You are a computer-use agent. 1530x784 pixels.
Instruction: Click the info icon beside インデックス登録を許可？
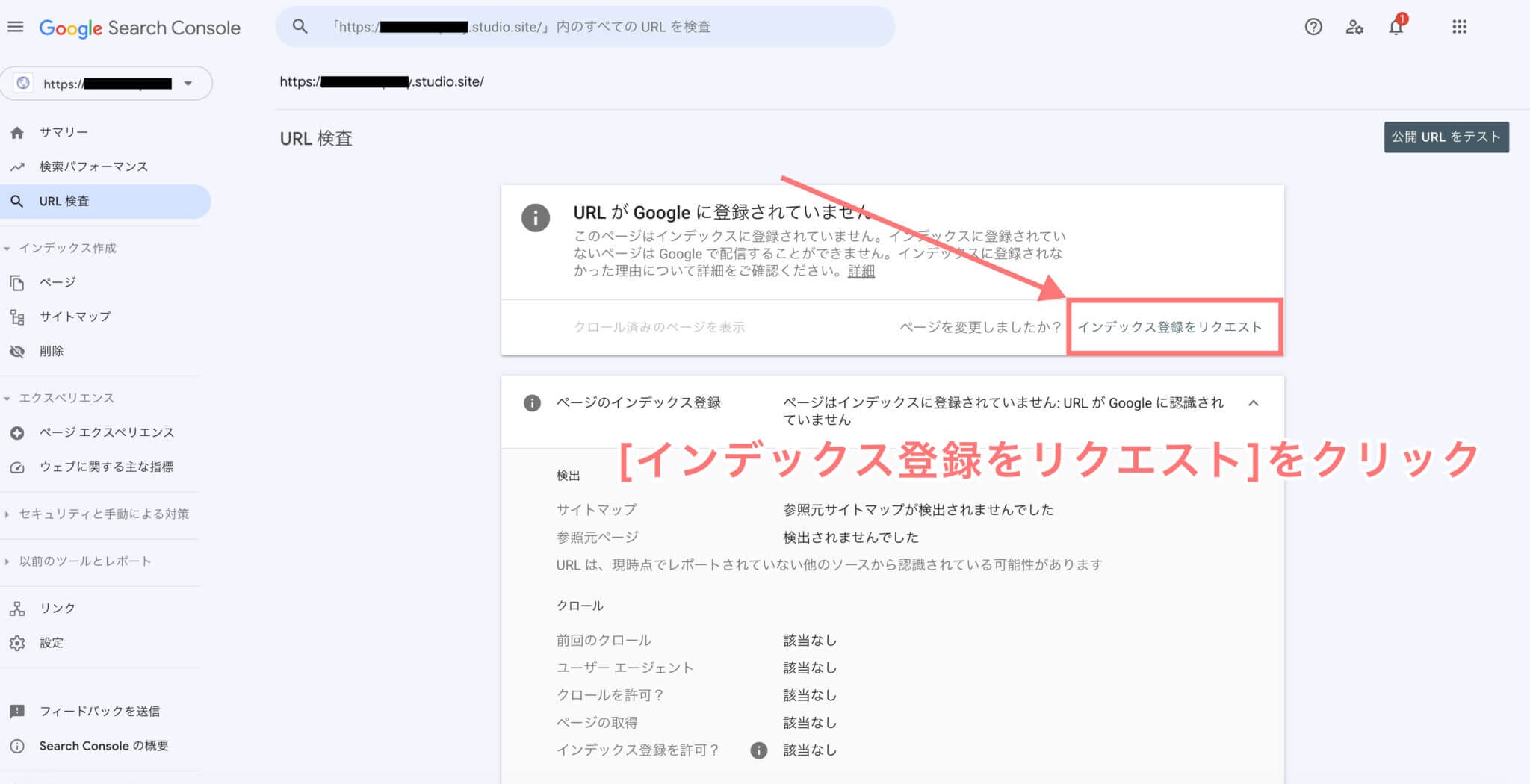coord(758,750)
